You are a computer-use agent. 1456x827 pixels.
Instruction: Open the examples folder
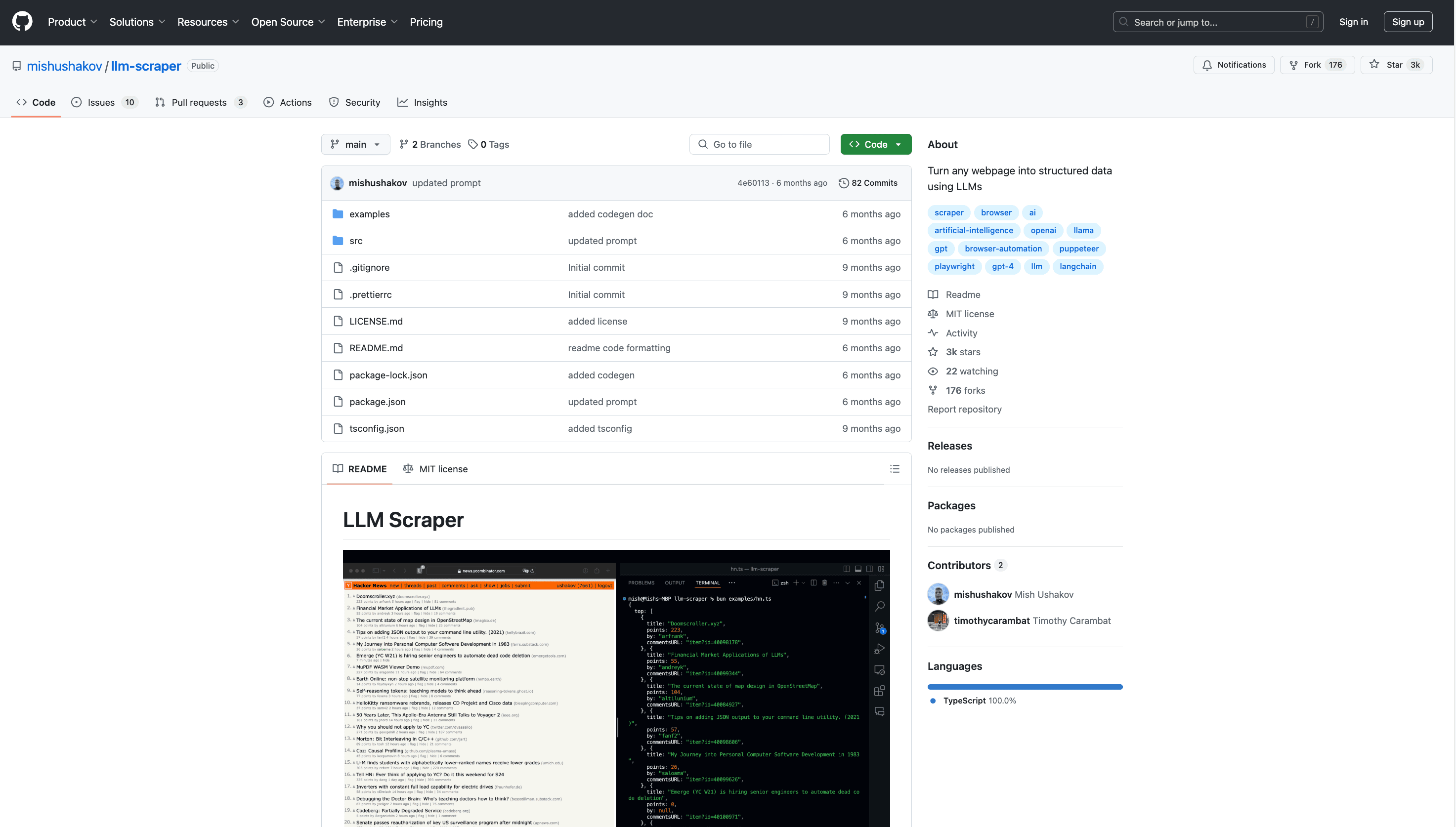(369, 214)
